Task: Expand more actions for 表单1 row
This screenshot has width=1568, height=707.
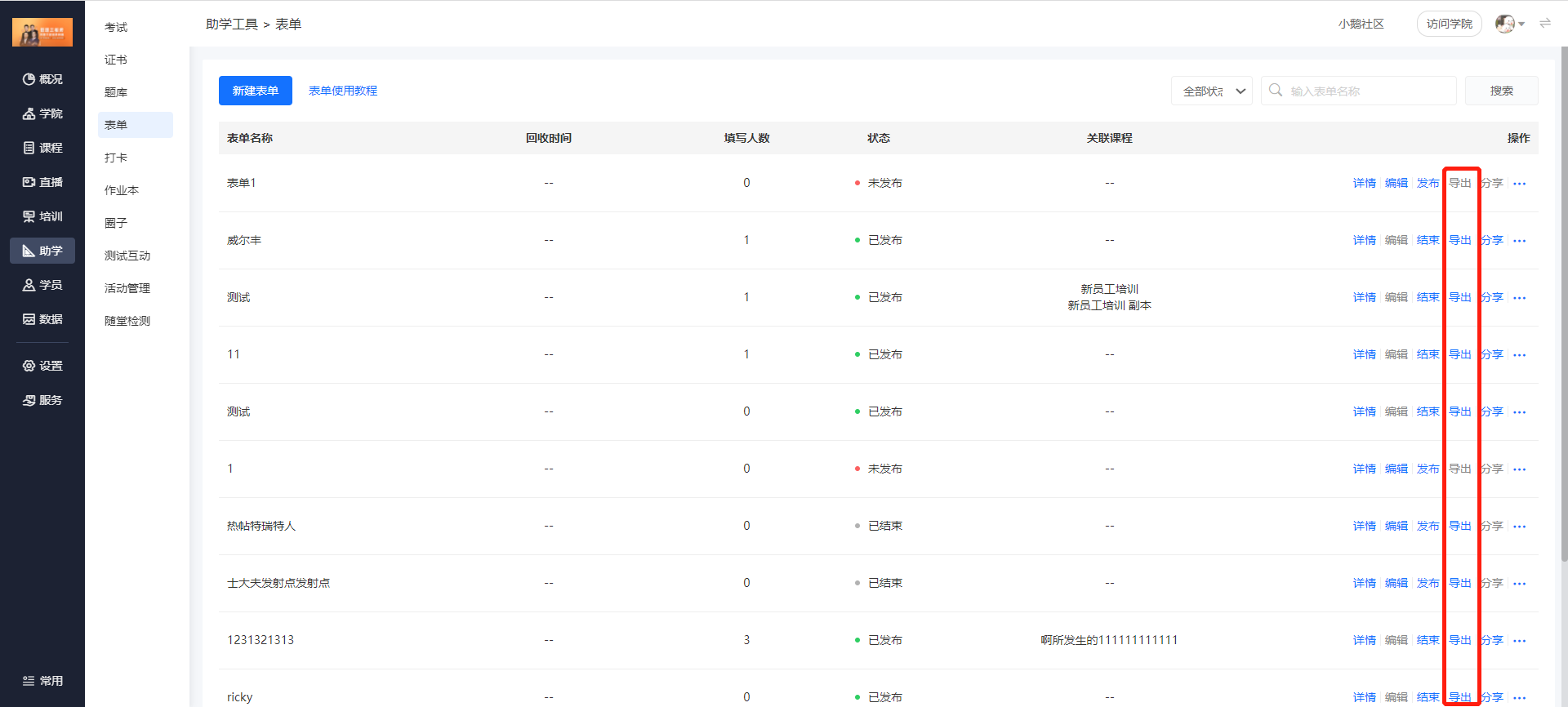Action: pyautogui.click(x=1519, y=184)
